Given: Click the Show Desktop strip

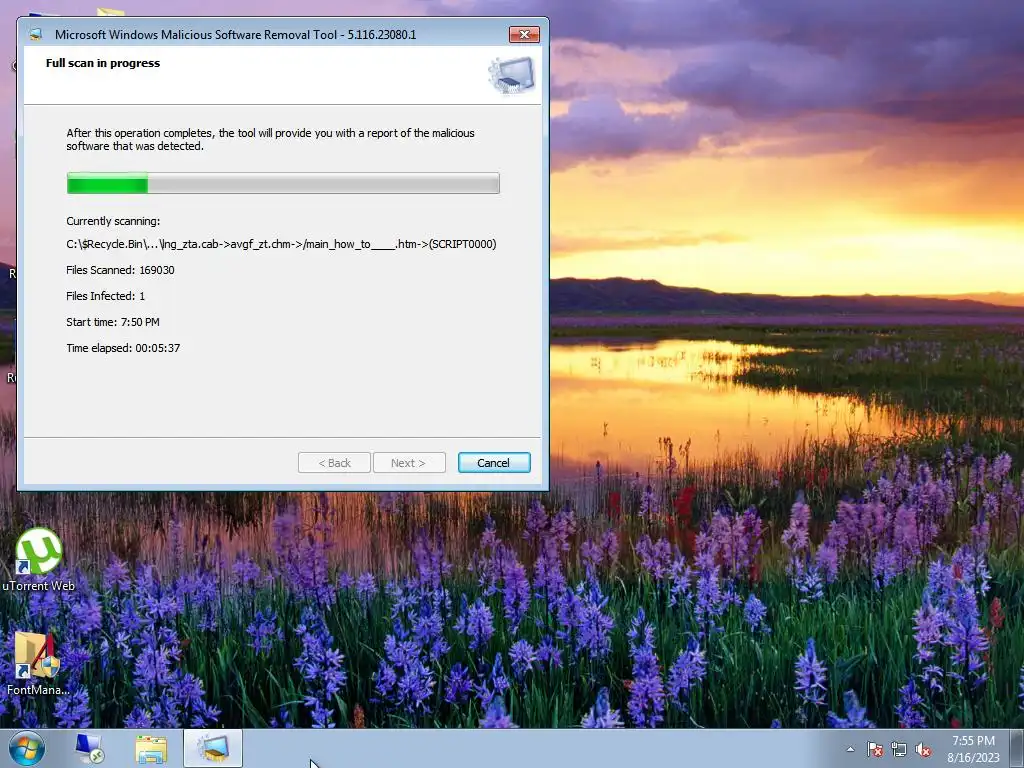Looking at the screenshot, I should pos(1017,748).
